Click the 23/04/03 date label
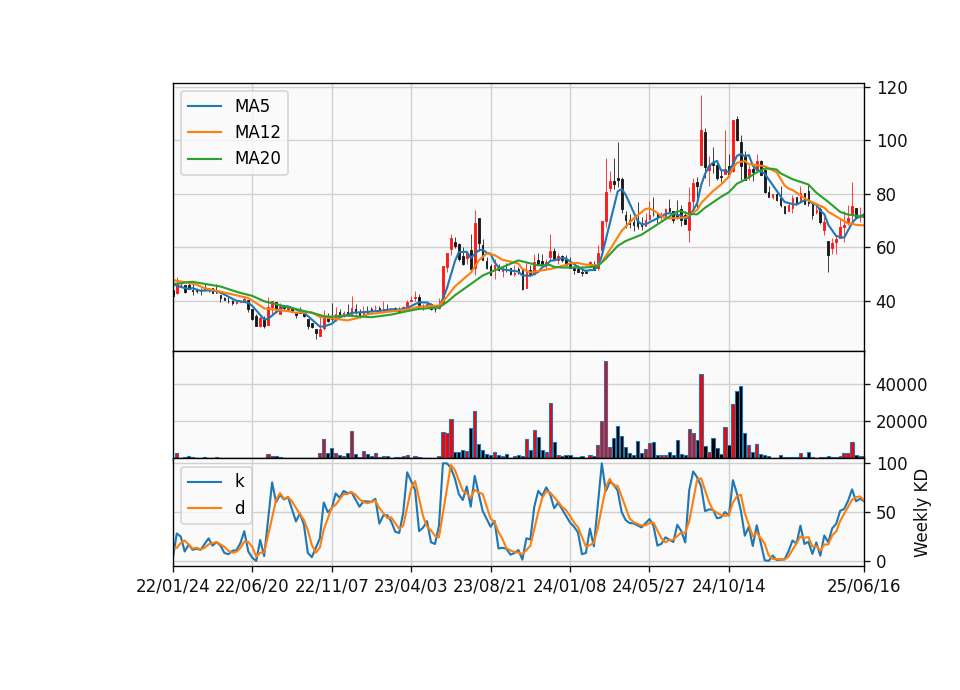The height and width of the screenshot is (690, 960). 411,586
